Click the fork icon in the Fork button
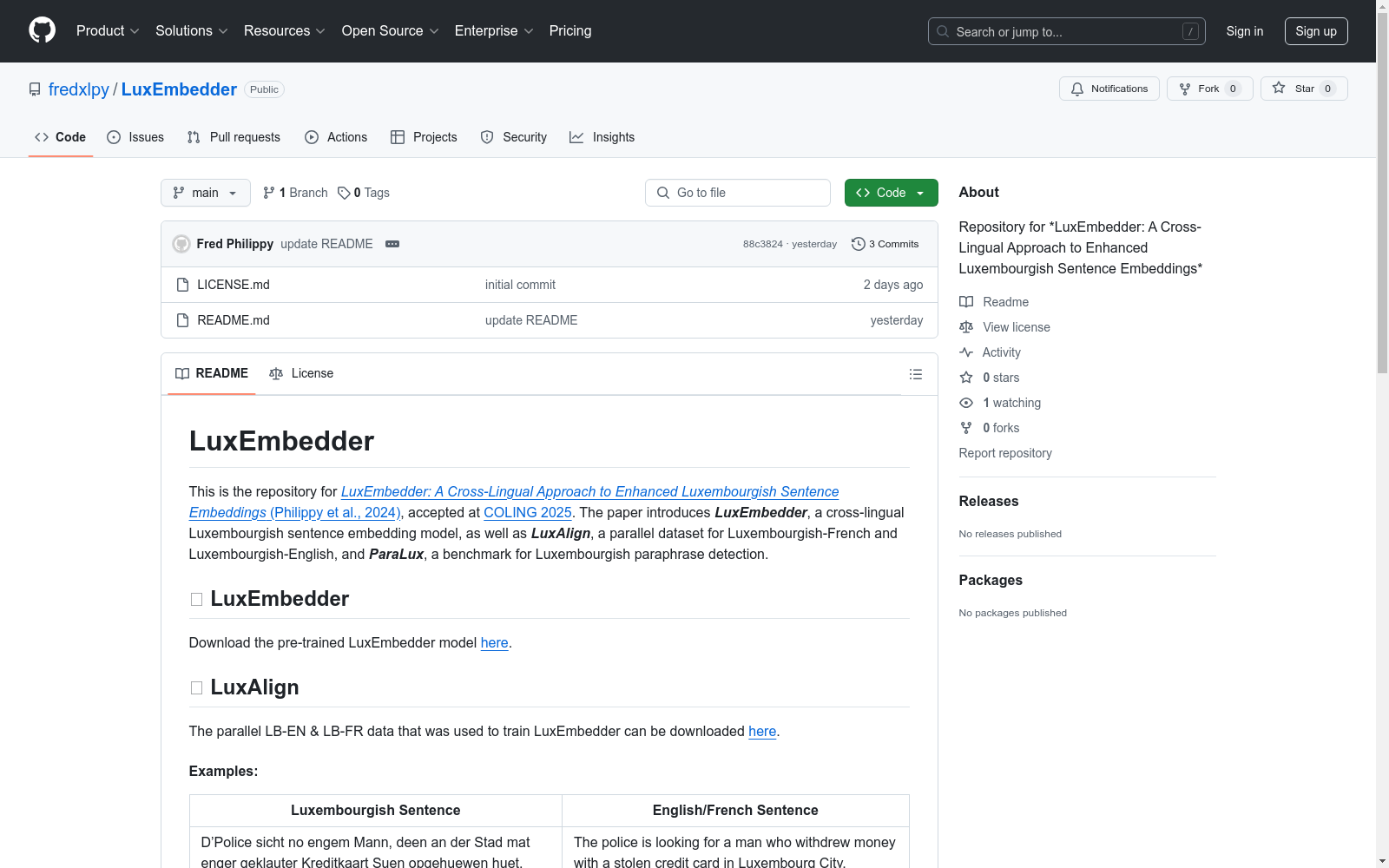 (1185, 89)
